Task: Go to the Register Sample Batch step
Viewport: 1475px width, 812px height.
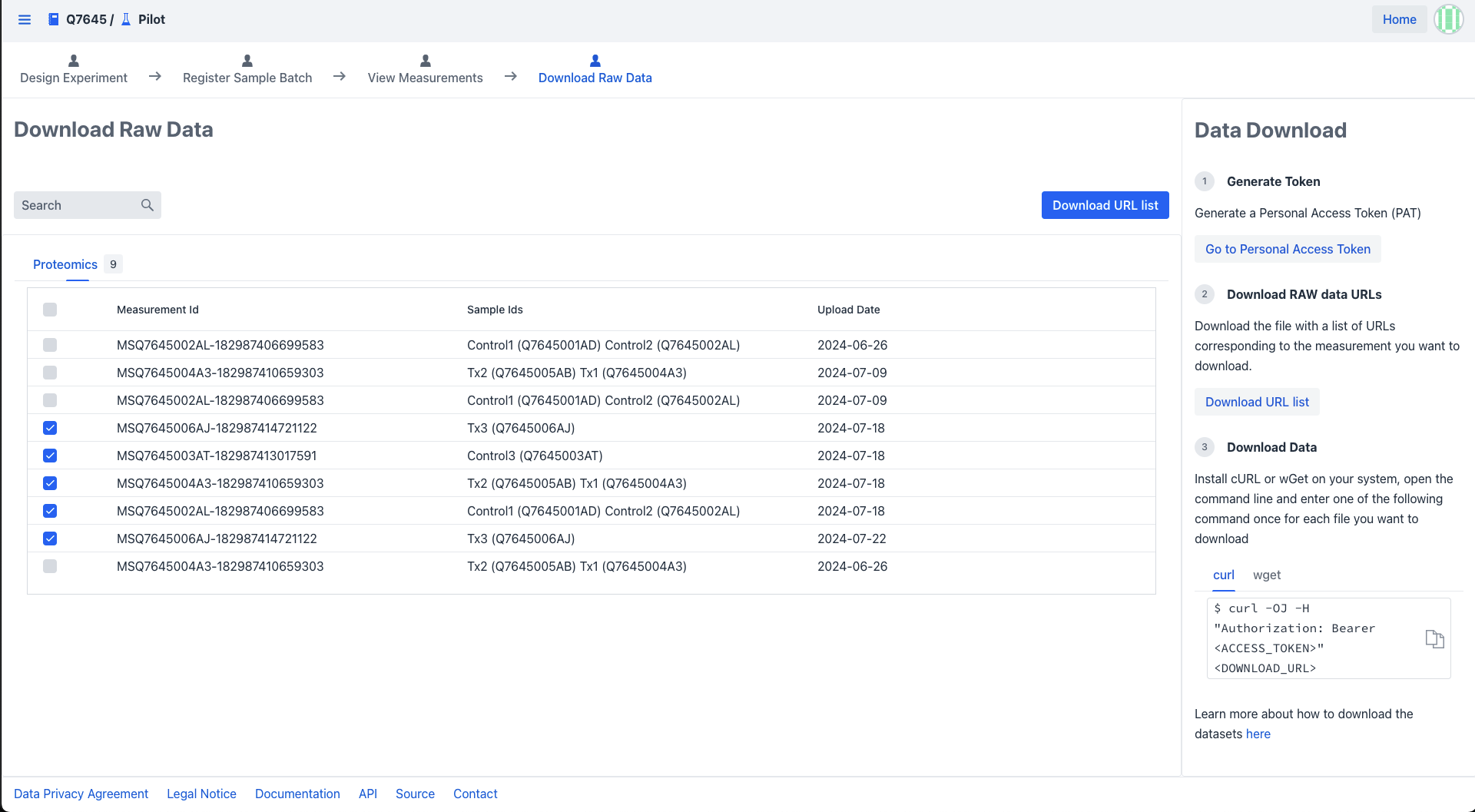Action: tap(247, 78)
